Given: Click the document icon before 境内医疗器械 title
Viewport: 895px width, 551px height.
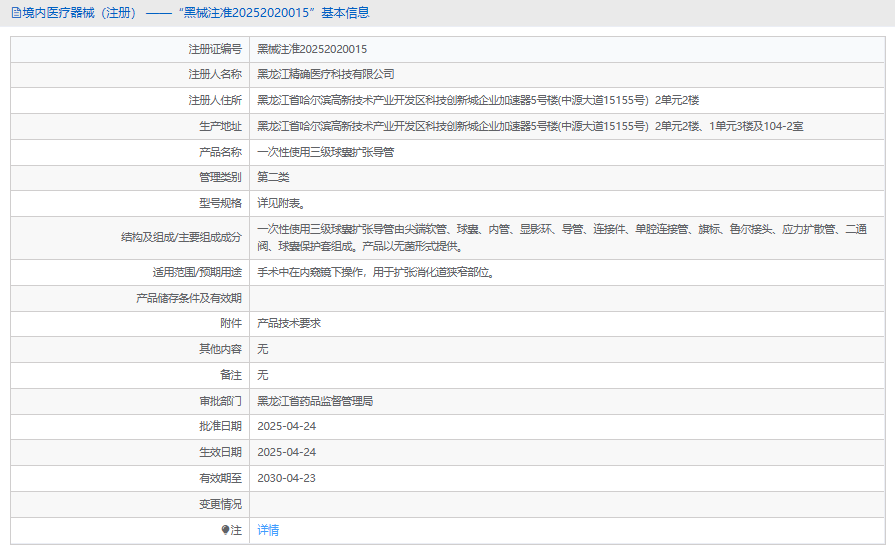Looking at the screenshot, I should click(16, 13).
